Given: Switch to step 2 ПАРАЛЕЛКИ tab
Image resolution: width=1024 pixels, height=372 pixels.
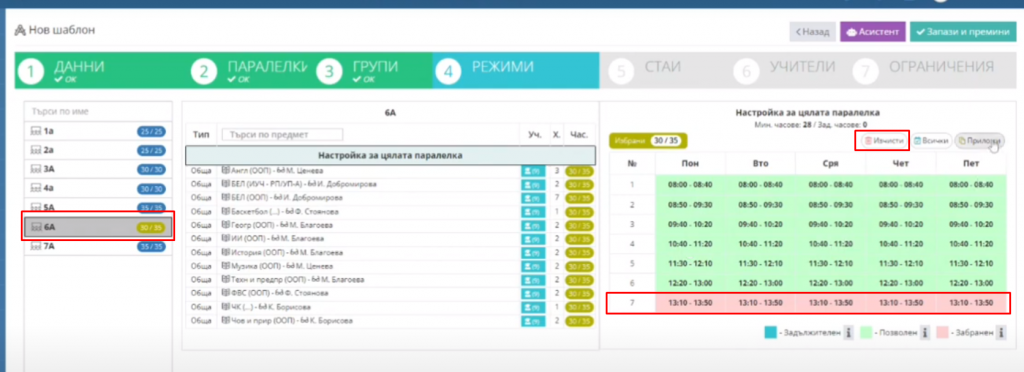Looking at the screenshot, I should 249,70.
